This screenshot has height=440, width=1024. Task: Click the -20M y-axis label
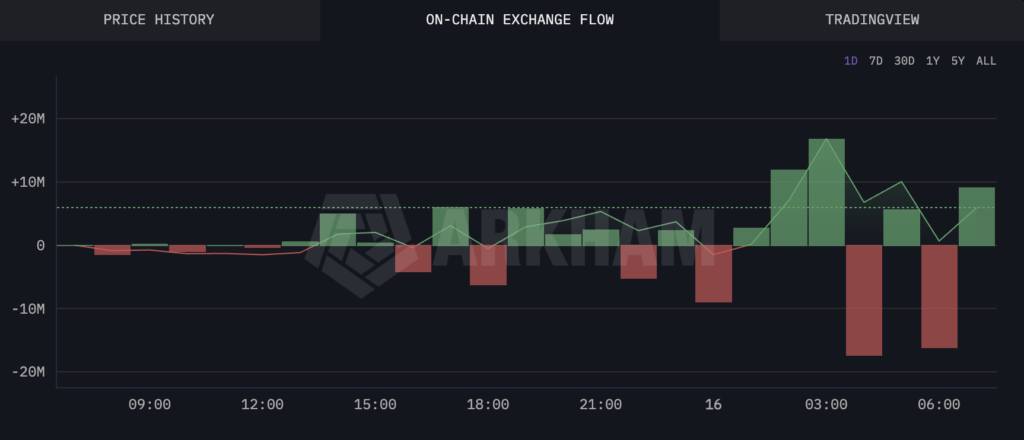pyautogui.click(x=27, y=372)
